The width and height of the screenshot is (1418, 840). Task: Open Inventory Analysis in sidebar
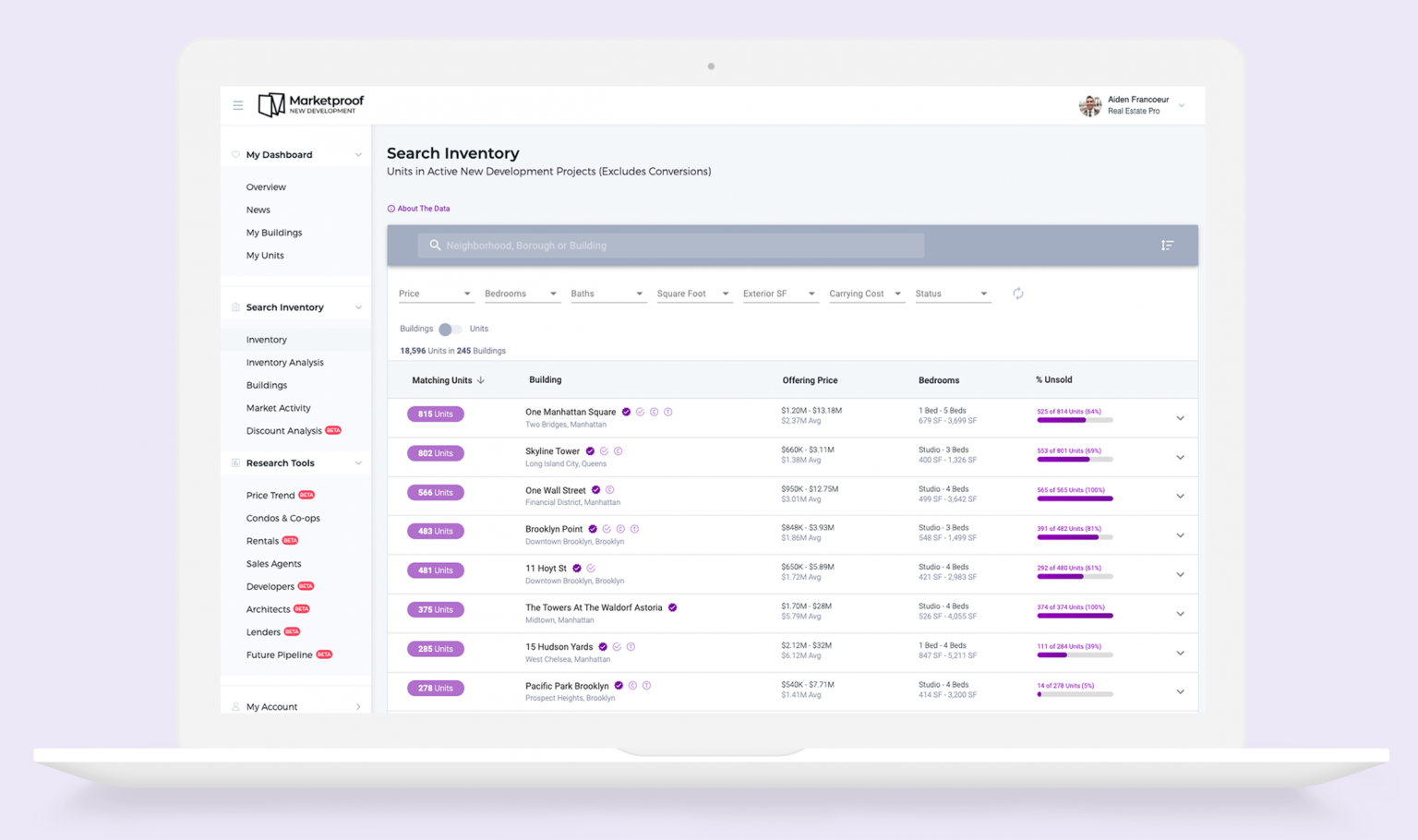[284, 363]
